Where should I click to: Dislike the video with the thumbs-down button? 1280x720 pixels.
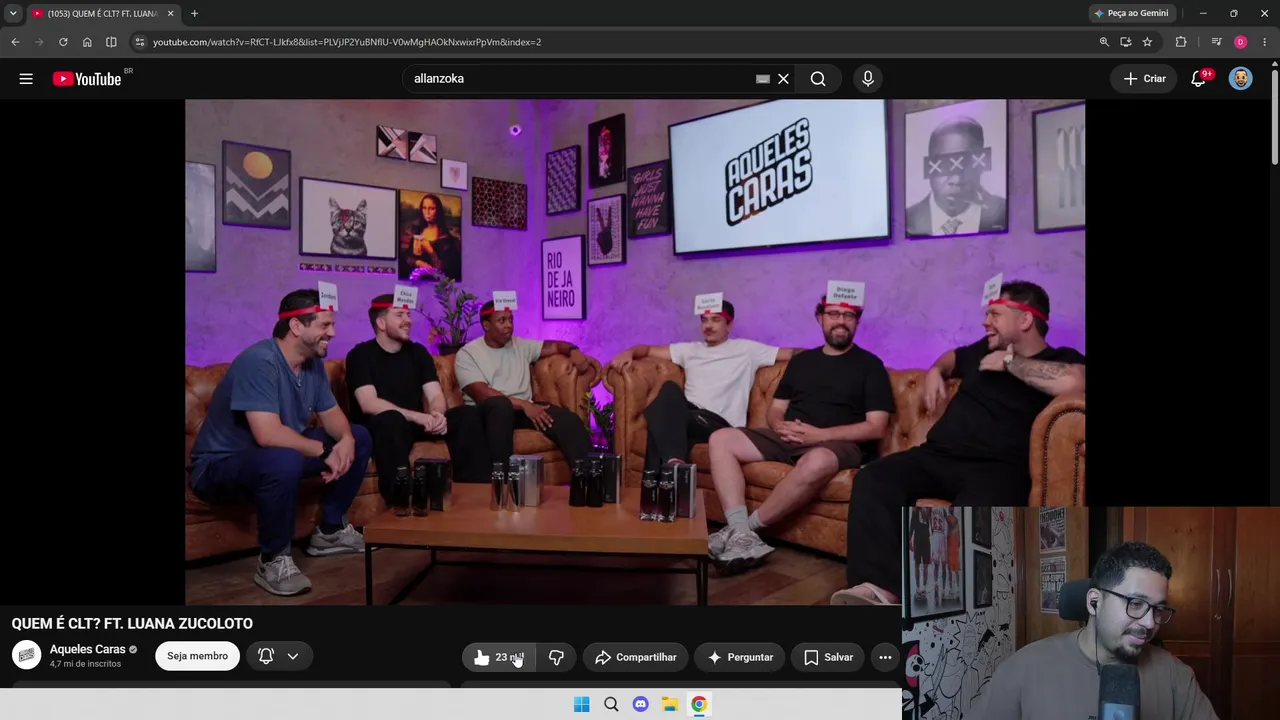click(x=557, y=657)
